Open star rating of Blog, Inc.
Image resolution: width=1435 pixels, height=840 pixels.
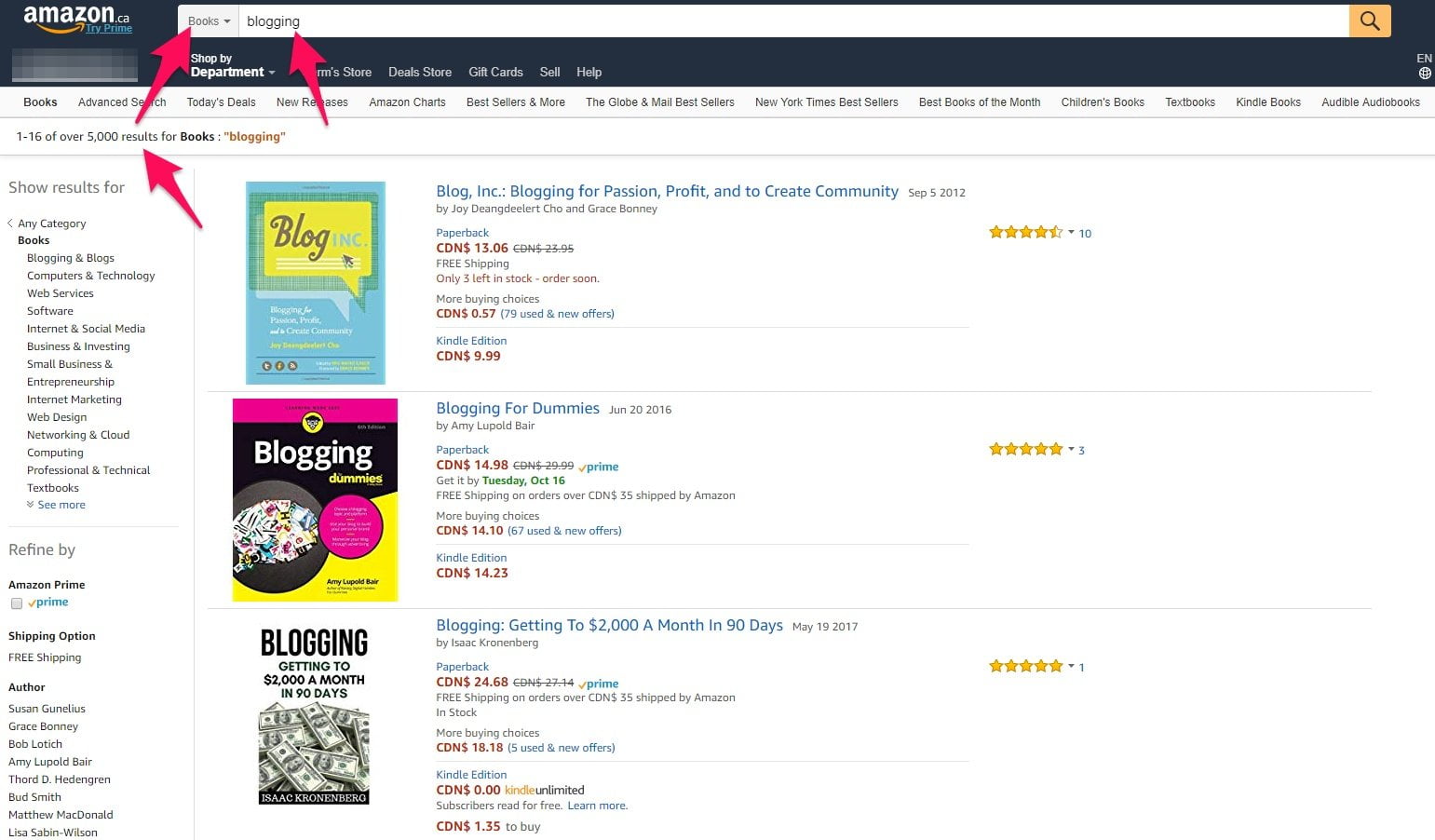point(1025,233)
